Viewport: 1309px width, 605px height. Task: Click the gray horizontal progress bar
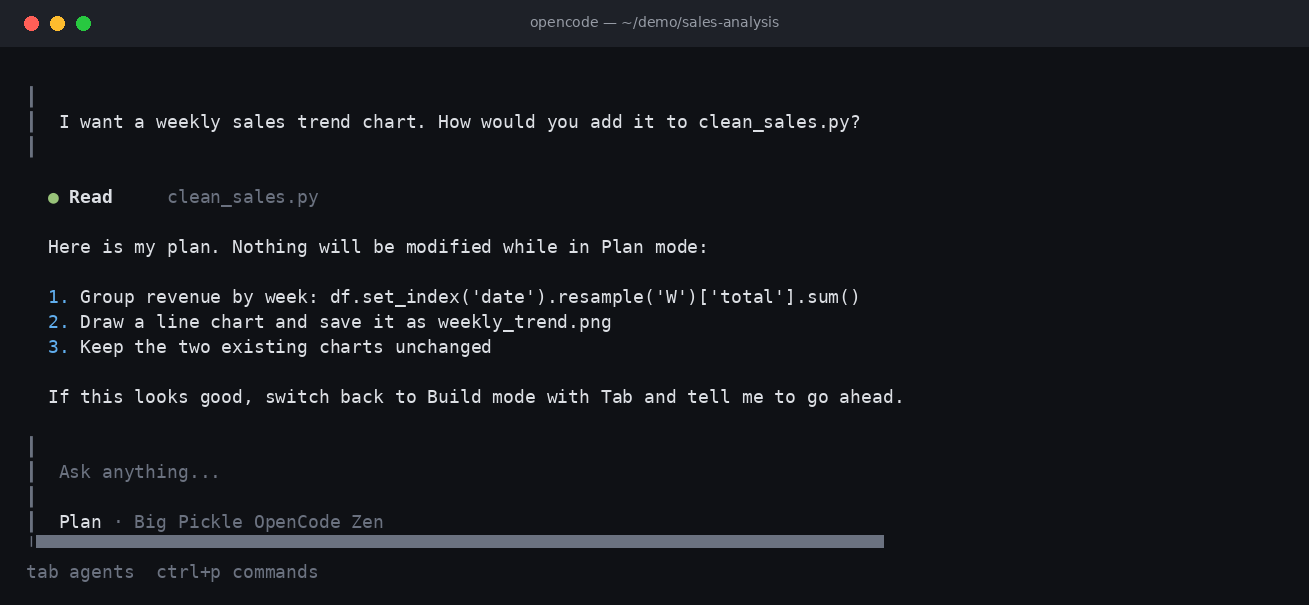pyautogui.click(x=460, y=541)
